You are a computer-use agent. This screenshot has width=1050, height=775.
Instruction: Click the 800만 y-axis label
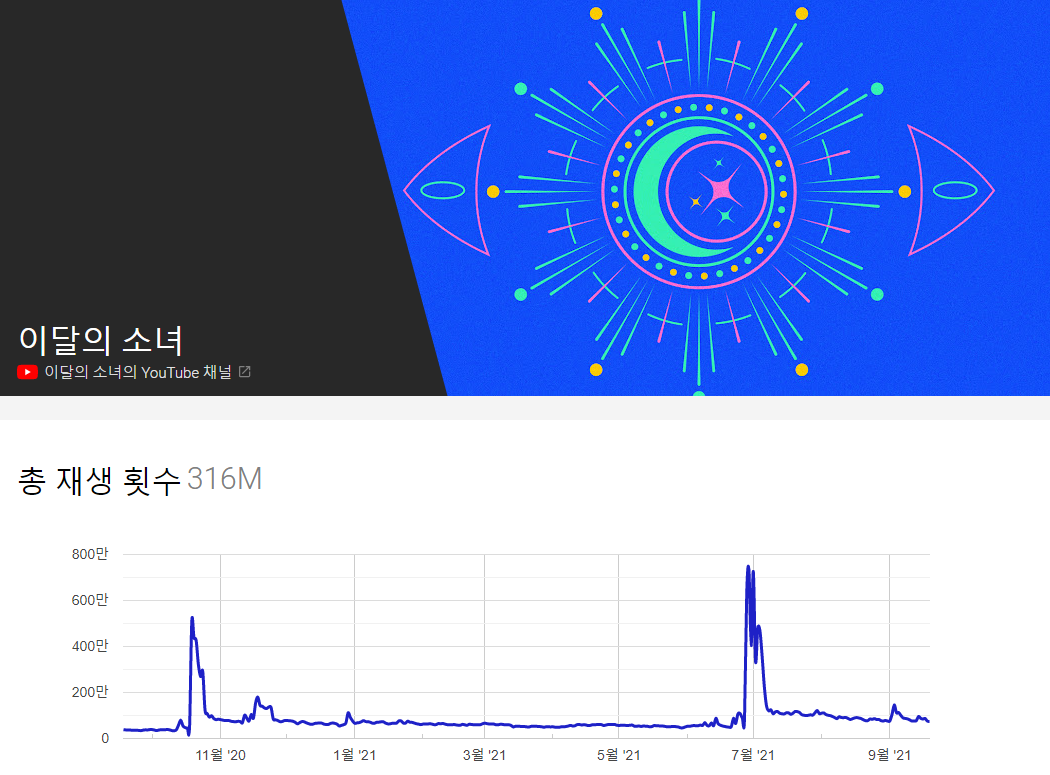tap(90, 554)
